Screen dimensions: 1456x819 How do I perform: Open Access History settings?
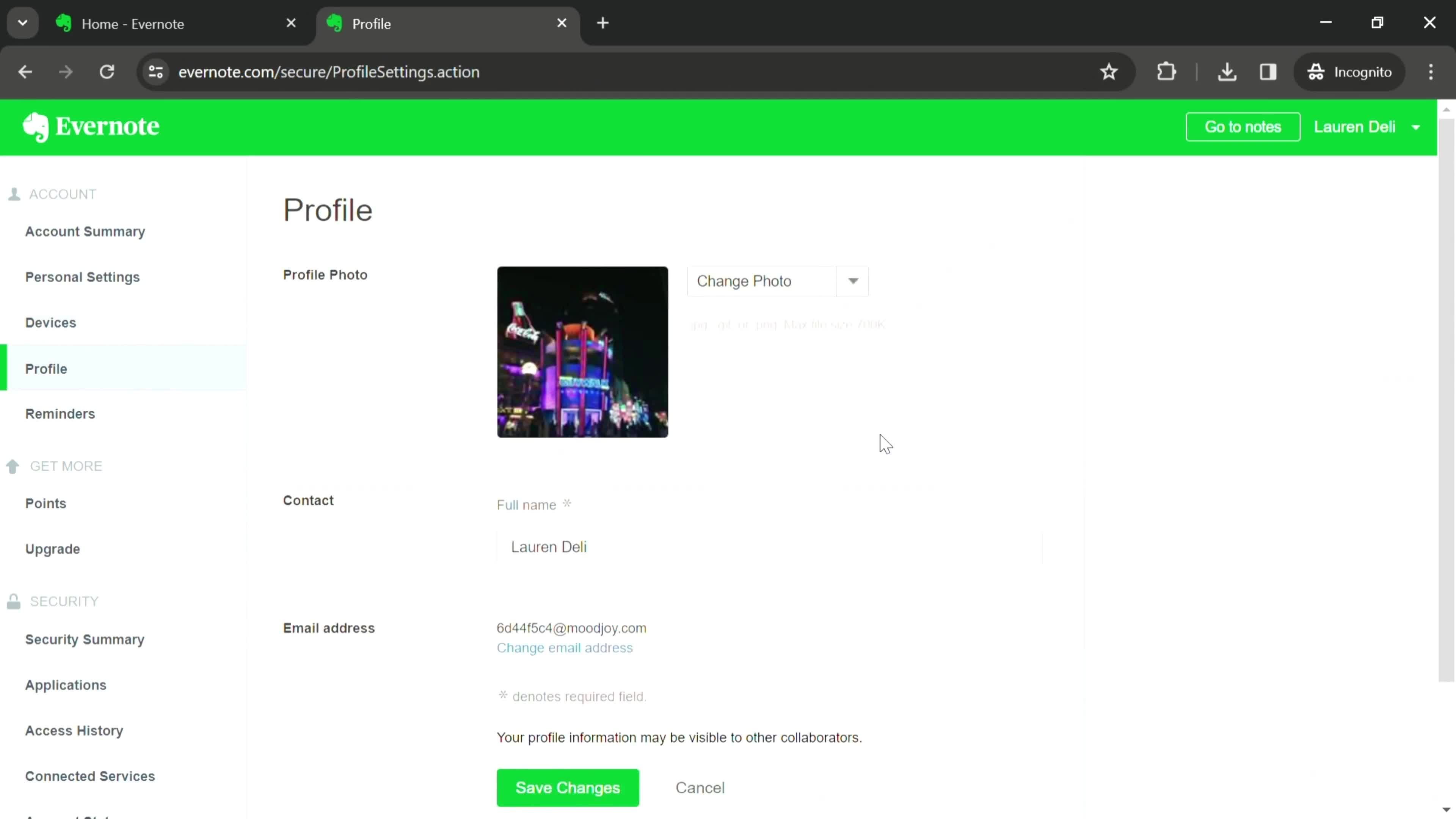(x=74, y=730)
